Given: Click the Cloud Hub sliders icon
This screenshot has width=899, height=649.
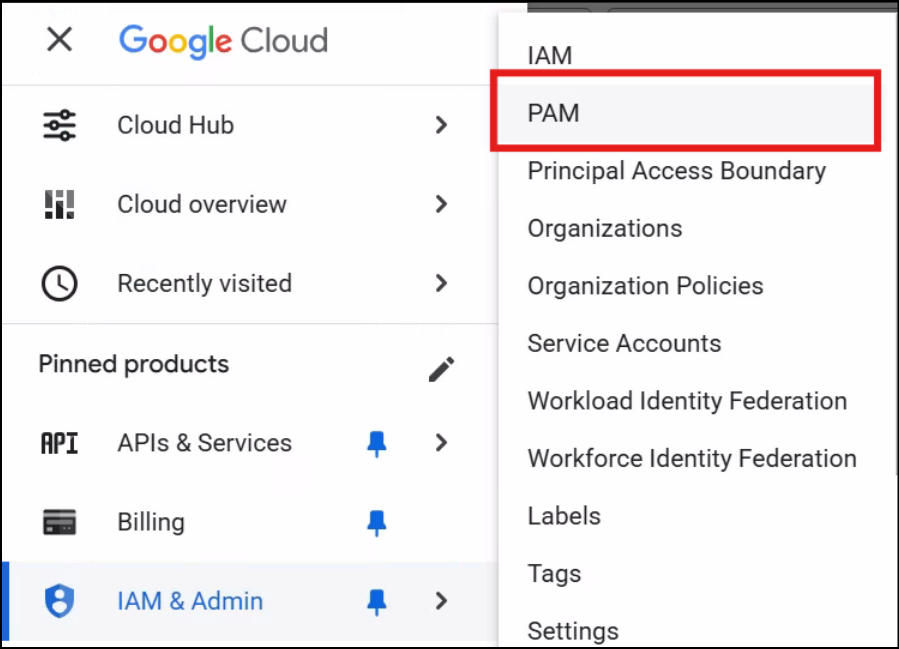Looking at the screenshot, I should 59,125.
